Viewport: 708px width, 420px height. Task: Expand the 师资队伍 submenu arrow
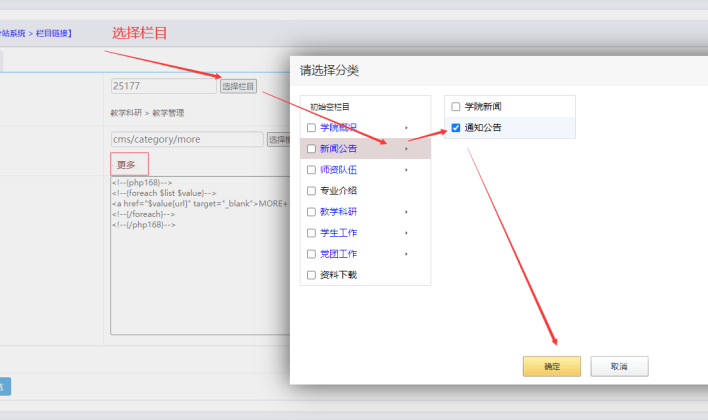click(x=406, y=170)
